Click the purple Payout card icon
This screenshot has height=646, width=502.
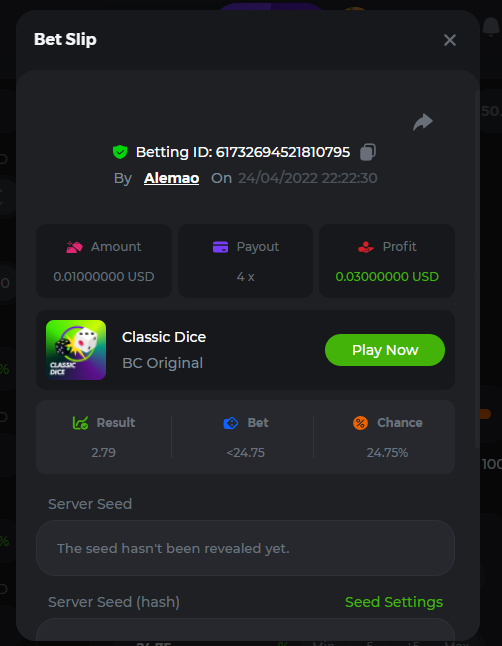click(x=221, y=247)
